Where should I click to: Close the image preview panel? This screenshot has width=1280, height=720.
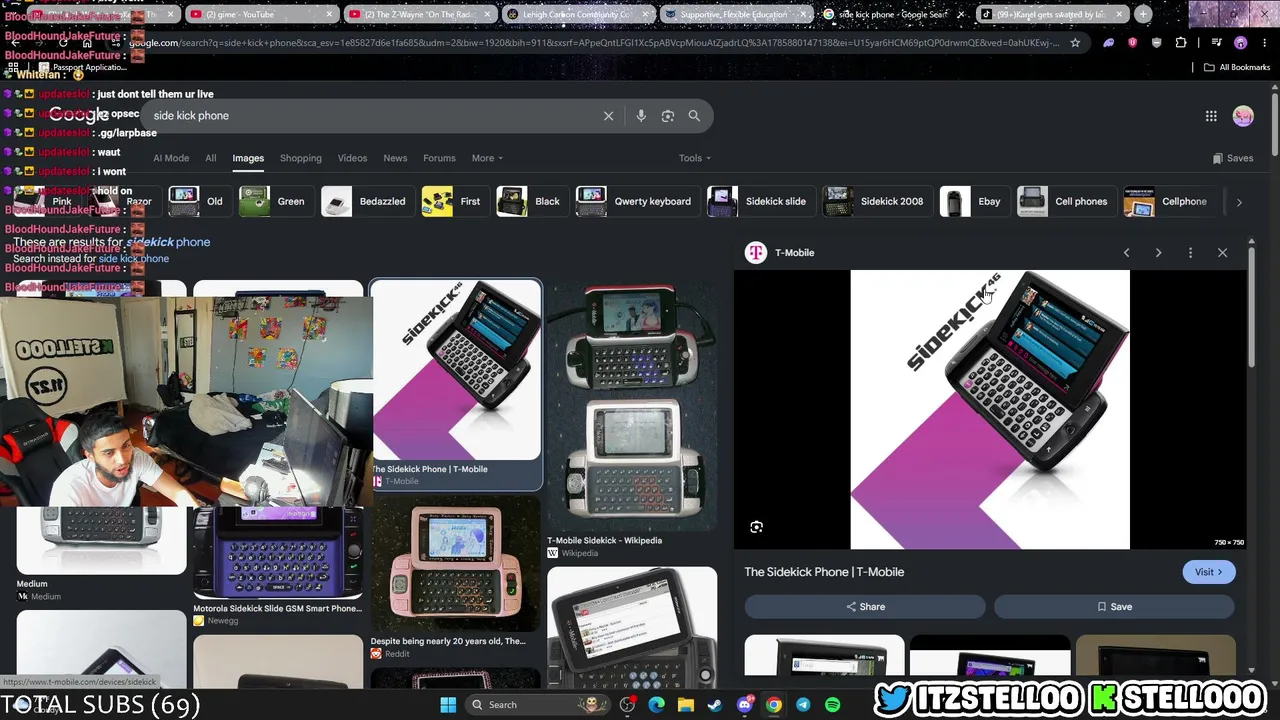(x=1222, y=253)
